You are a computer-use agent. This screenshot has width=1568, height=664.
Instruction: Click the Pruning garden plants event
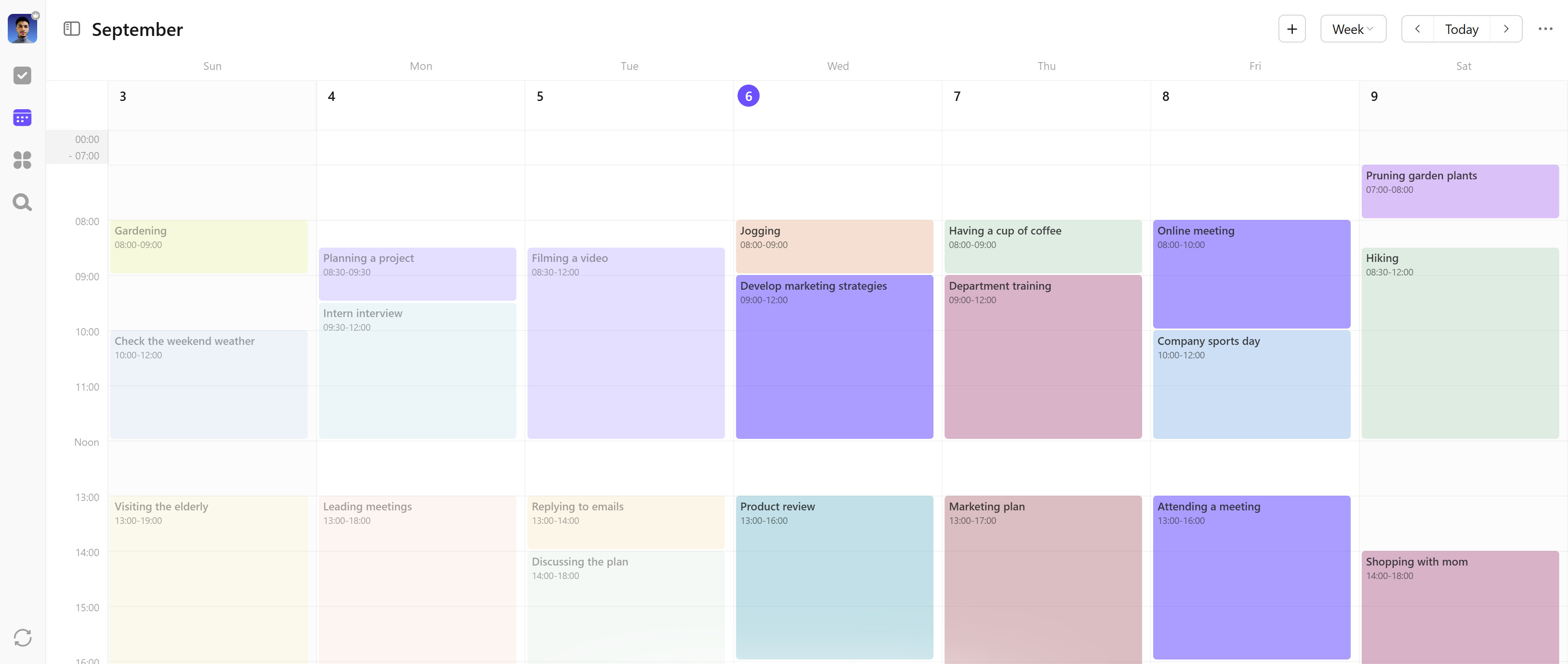pos(1459,191)
